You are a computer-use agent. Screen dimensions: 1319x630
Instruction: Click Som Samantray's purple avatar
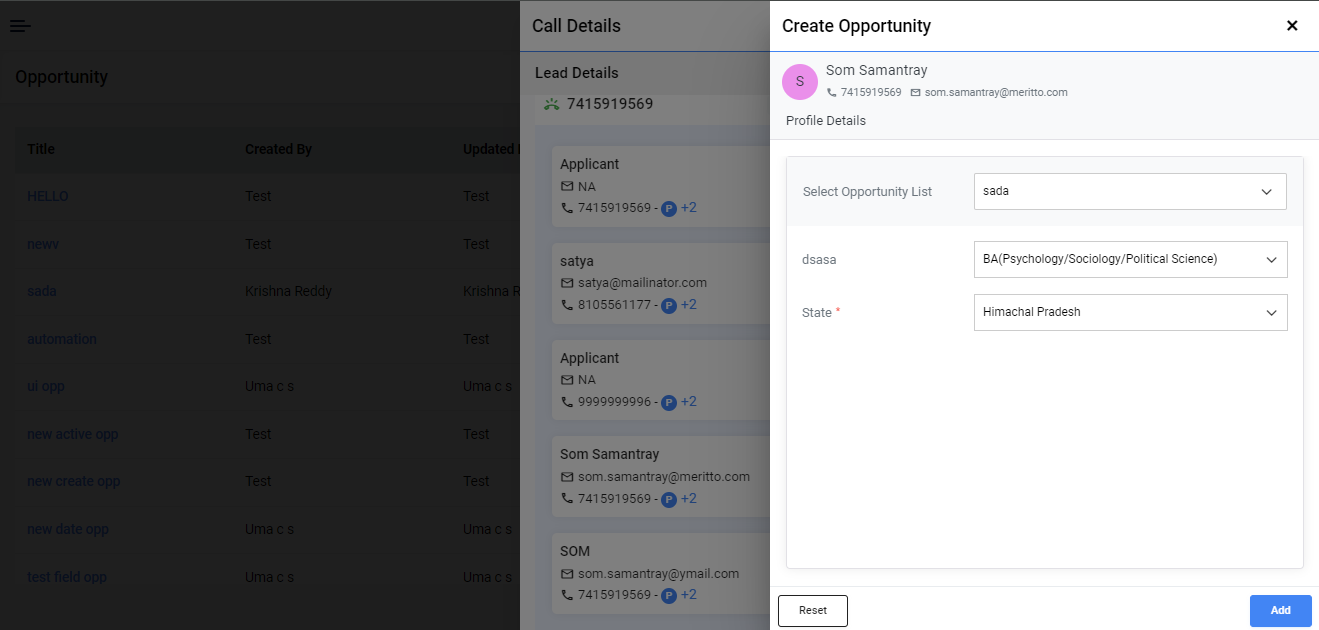point(800,82)
